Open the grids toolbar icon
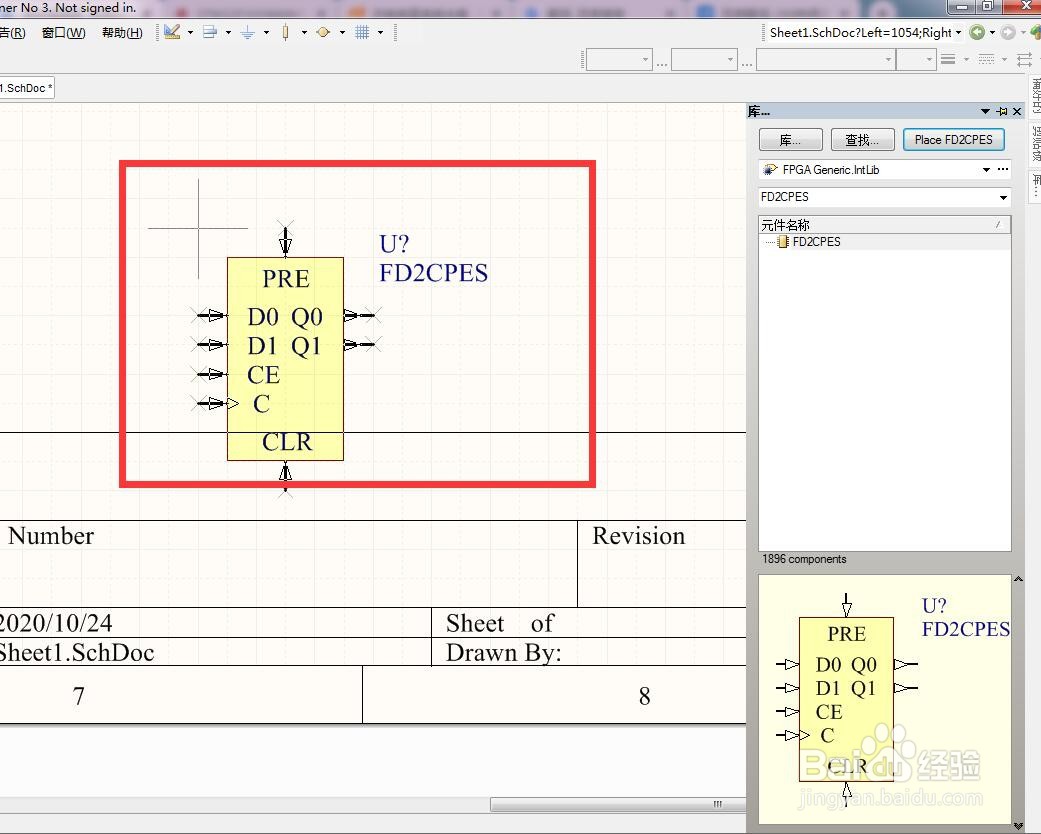1041x834 pixels. pyautogui.click(x=362, y=32)
